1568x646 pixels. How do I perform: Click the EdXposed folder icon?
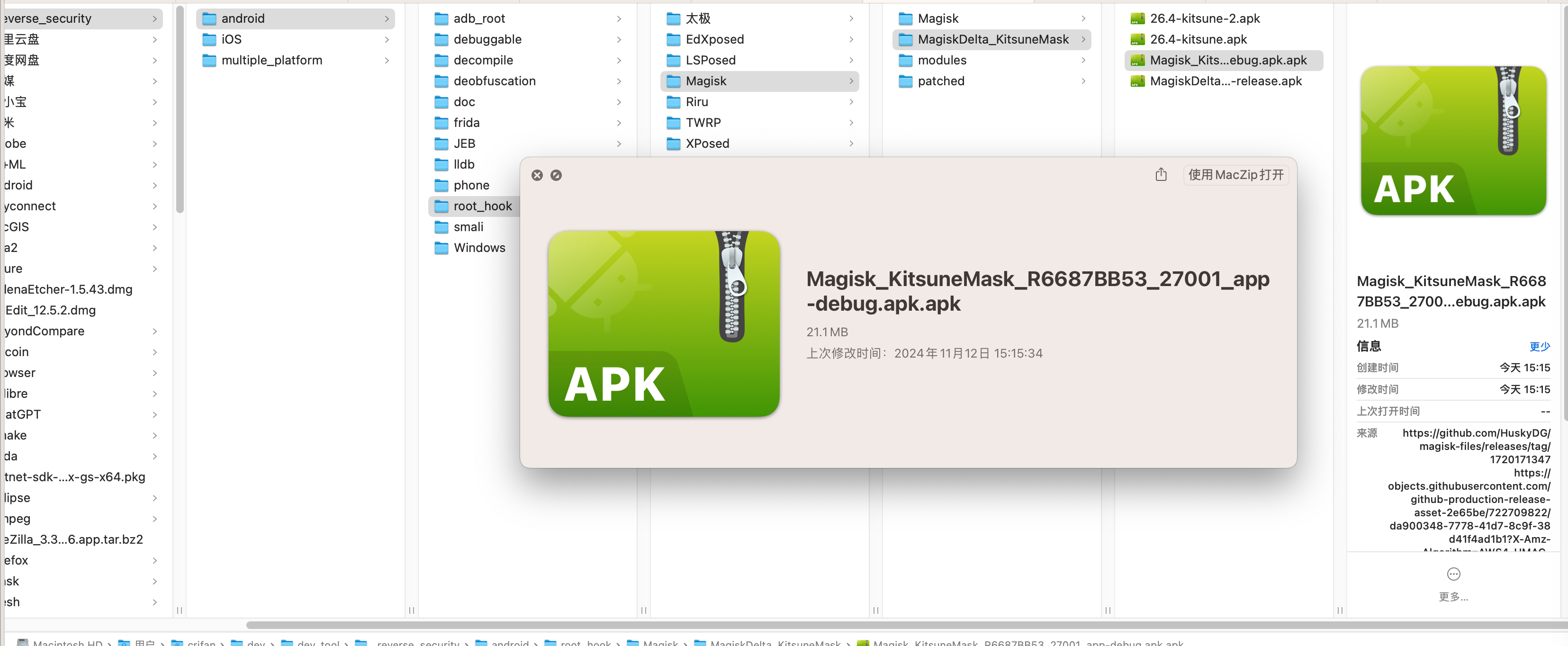(x=673, y=39)
